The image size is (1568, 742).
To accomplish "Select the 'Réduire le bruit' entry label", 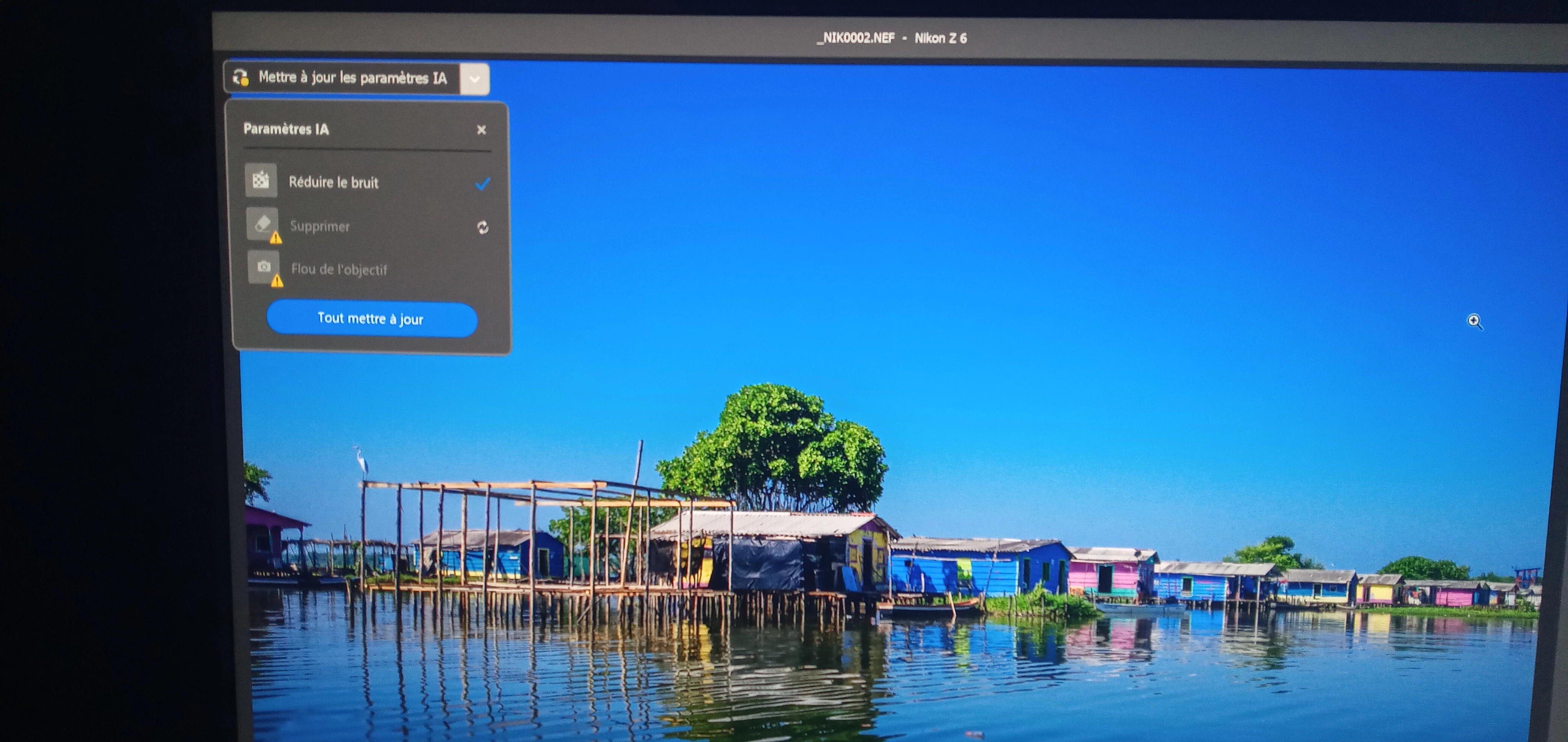I will 333,182.
